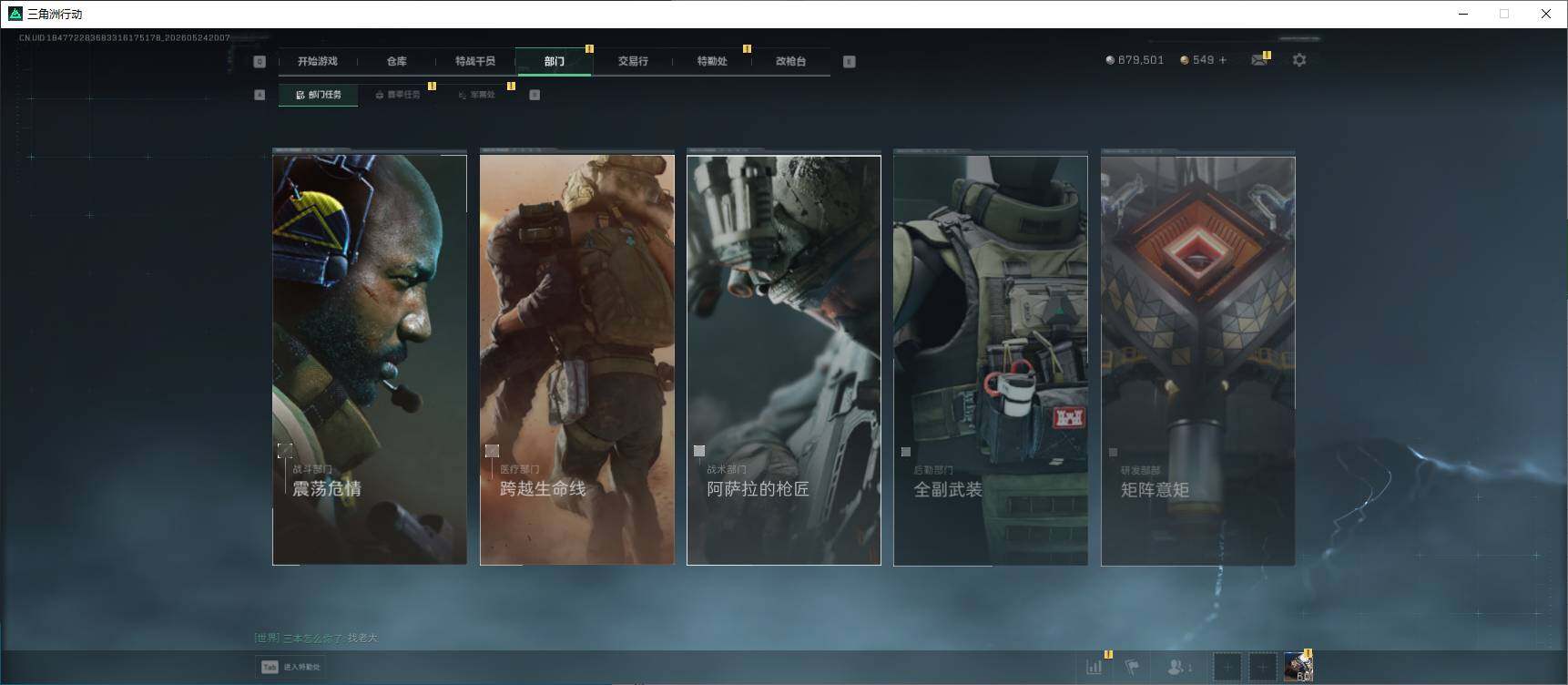The width and height of the screenshot is (1568, 685).
Task: Open the settings gear icon
Action: [x=1299, y=60]
